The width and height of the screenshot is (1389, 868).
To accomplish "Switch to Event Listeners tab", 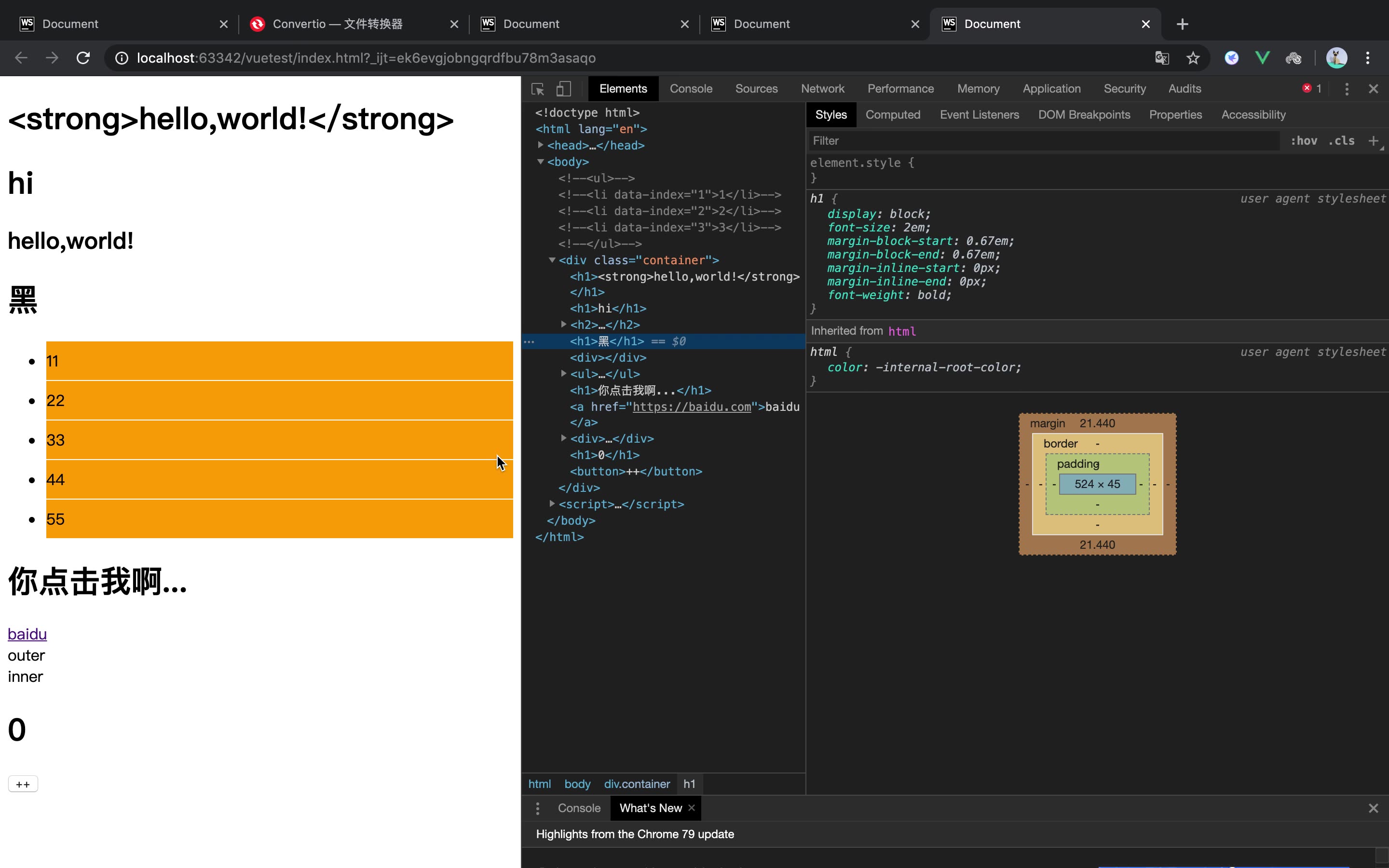I will pyautogui.click(x=979, y=115).
